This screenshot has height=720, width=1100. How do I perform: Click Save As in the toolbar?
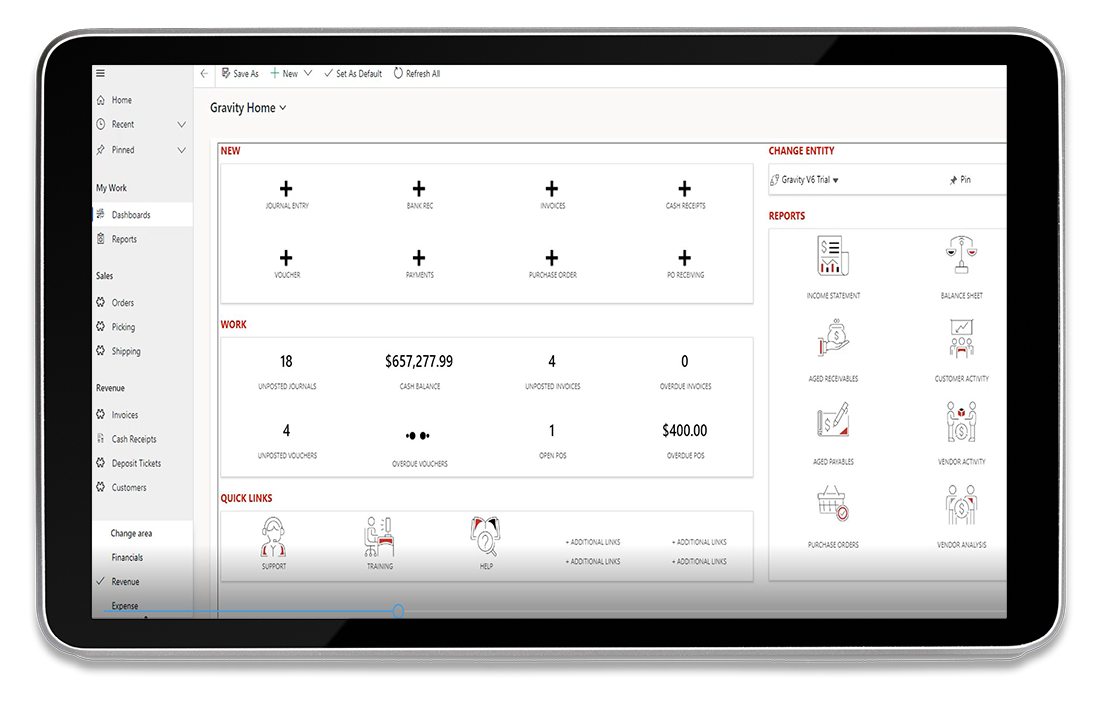click(x=240, y=73)
